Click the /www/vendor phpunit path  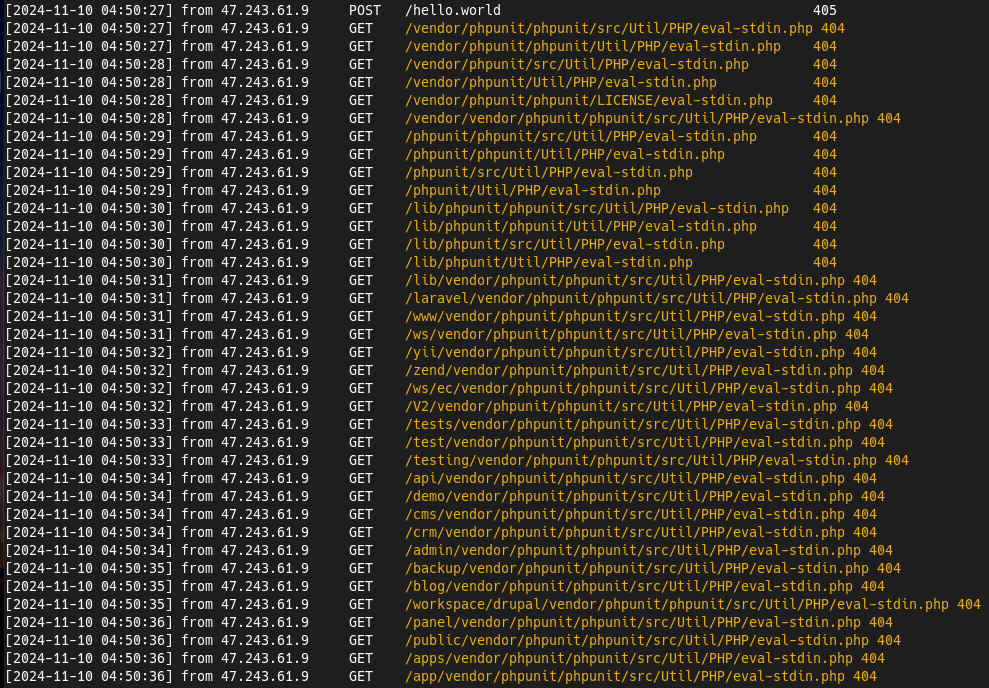[x=624, y=316]
